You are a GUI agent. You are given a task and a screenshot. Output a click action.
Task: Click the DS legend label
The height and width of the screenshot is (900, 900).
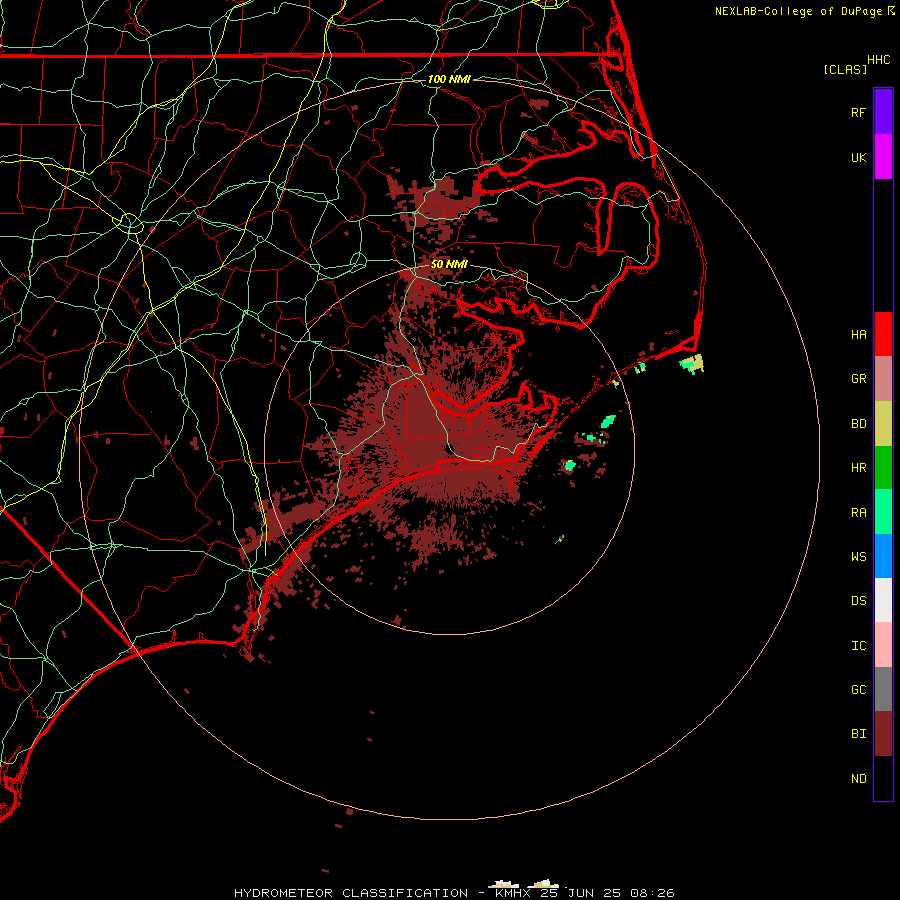pos(858,601)
